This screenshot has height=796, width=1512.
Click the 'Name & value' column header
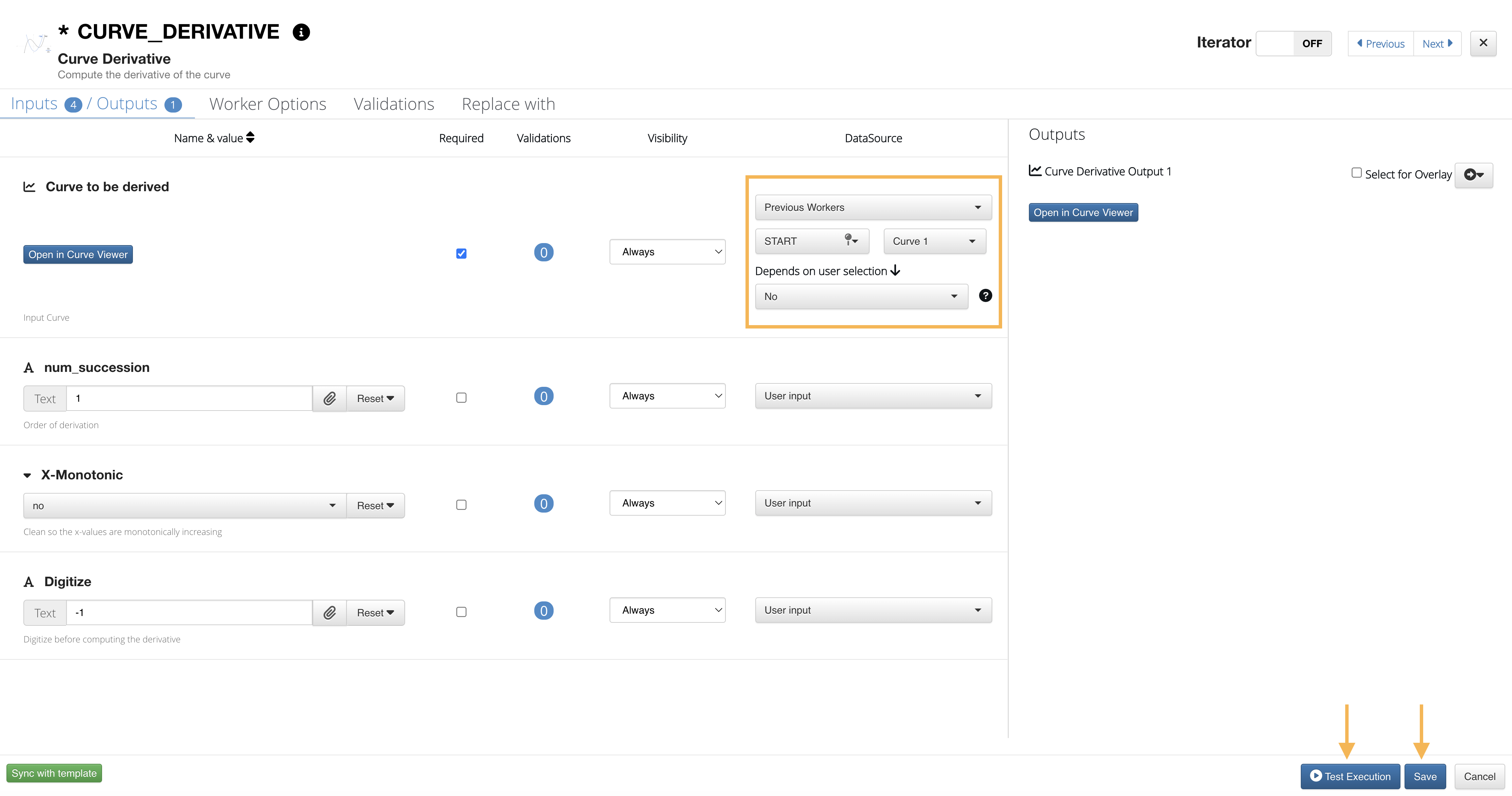point(208,138)
